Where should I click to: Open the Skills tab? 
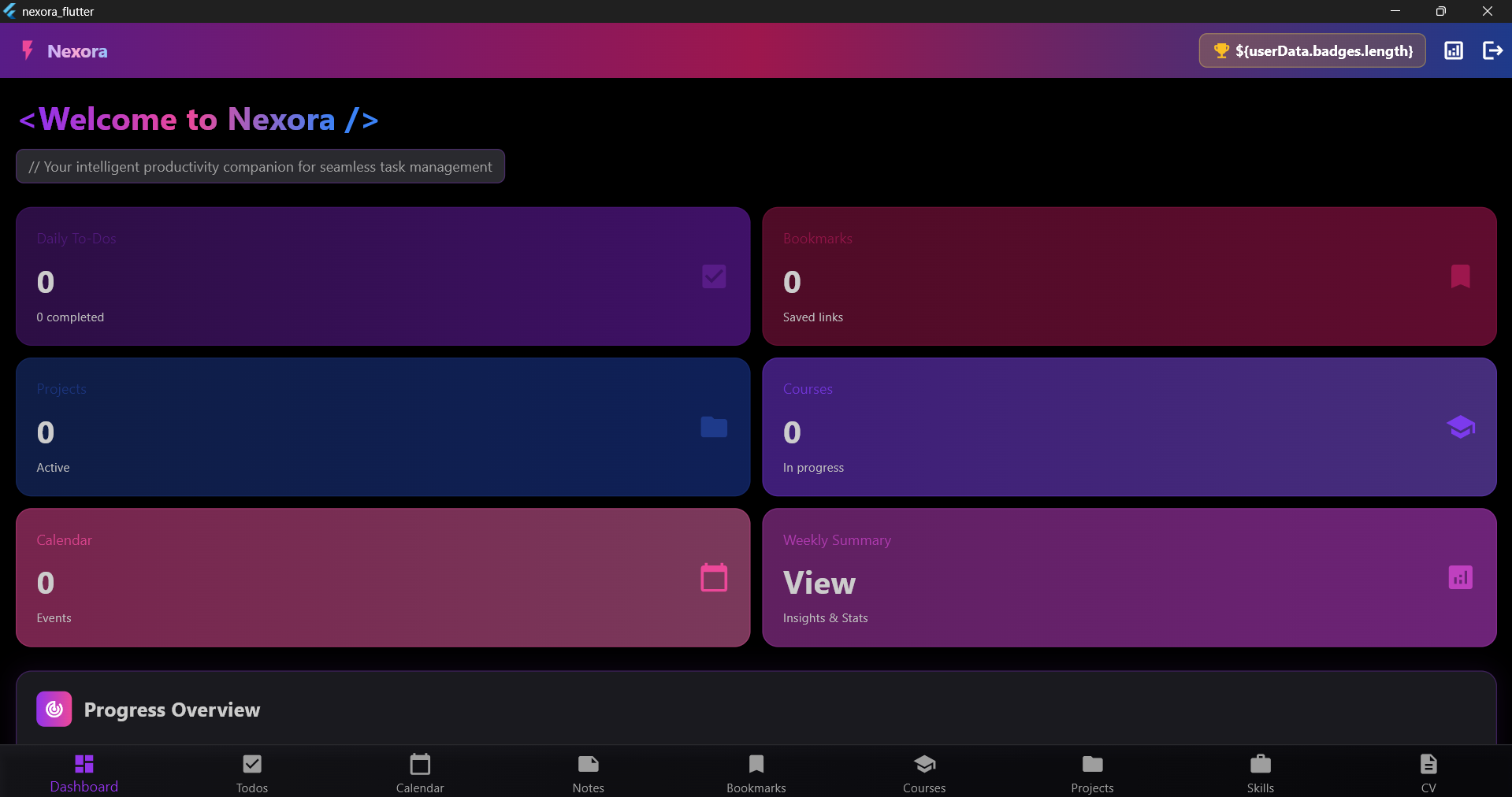[1261, 773]
